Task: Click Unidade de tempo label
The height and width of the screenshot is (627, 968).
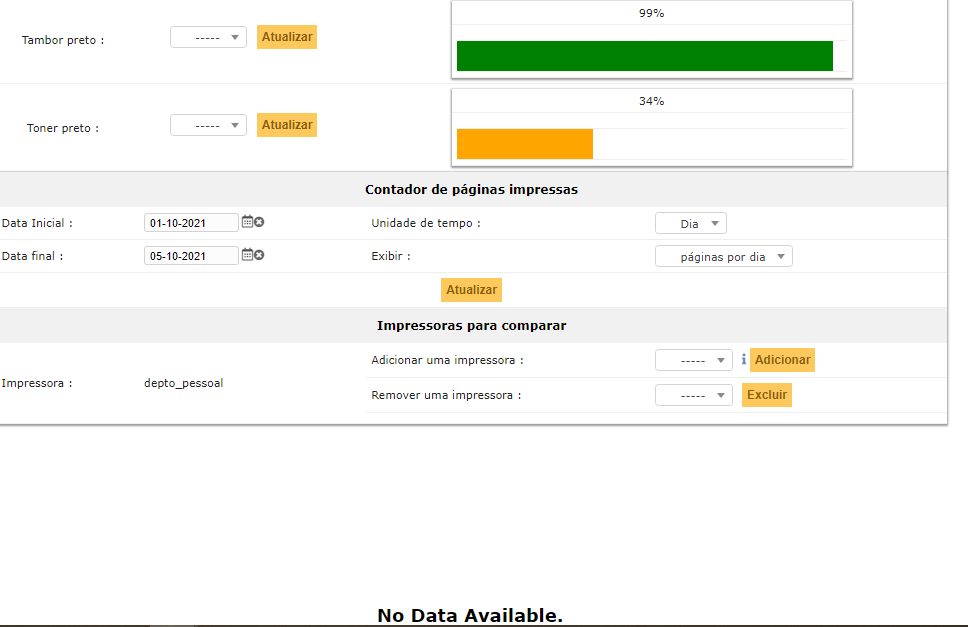Action: tap(426, 223)
